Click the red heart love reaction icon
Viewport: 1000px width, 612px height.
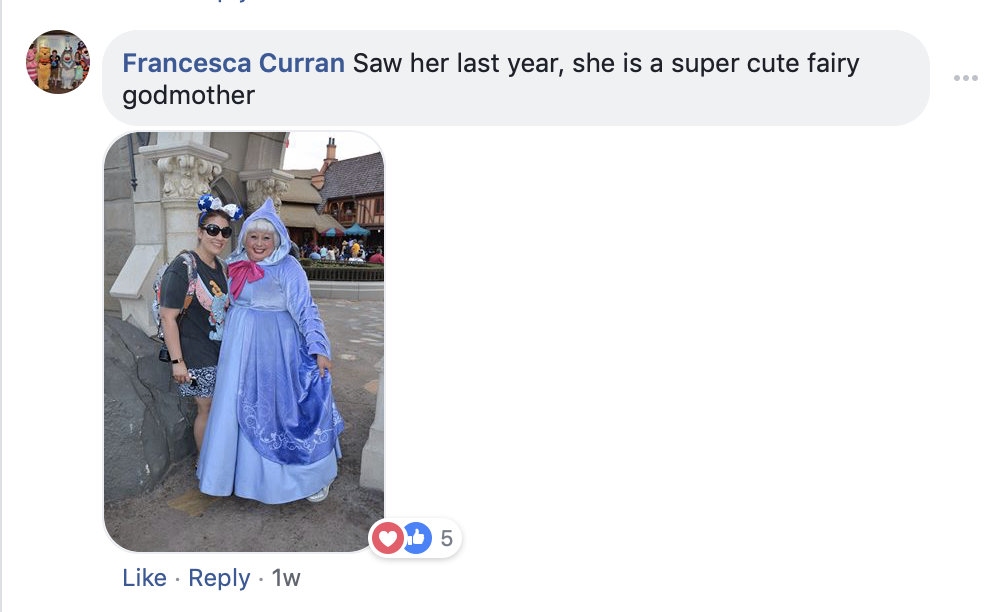pyautogui.click(x=386, y=537)
